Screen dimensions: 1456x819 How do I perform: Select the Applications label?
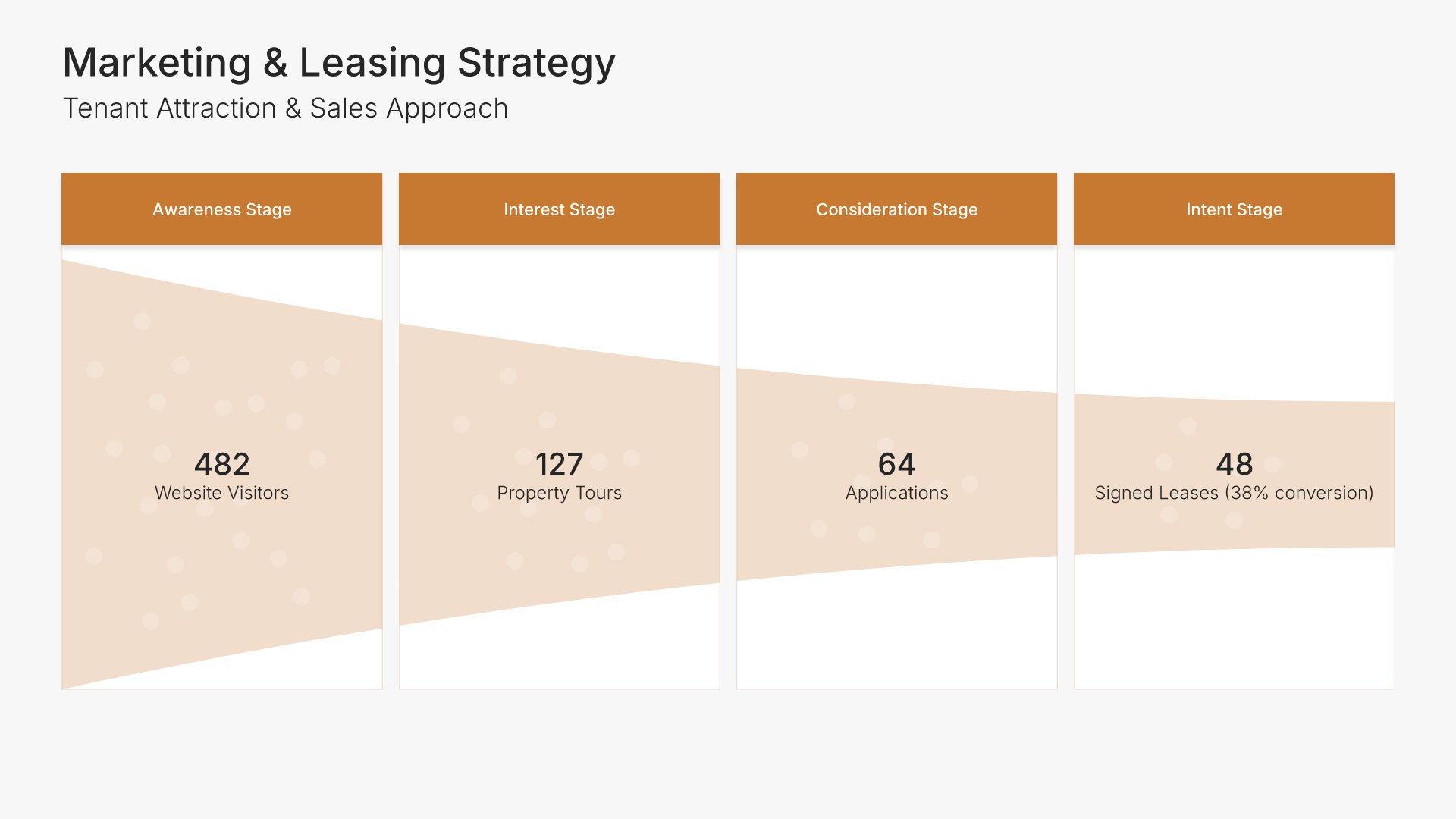coord(896,493)
